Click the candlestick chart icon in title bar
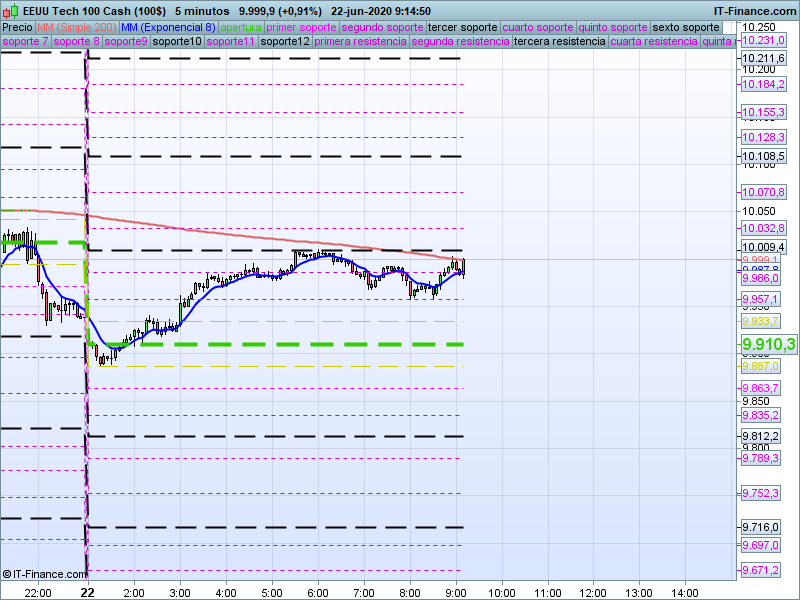The image size is (800, 600). point(10,10)
